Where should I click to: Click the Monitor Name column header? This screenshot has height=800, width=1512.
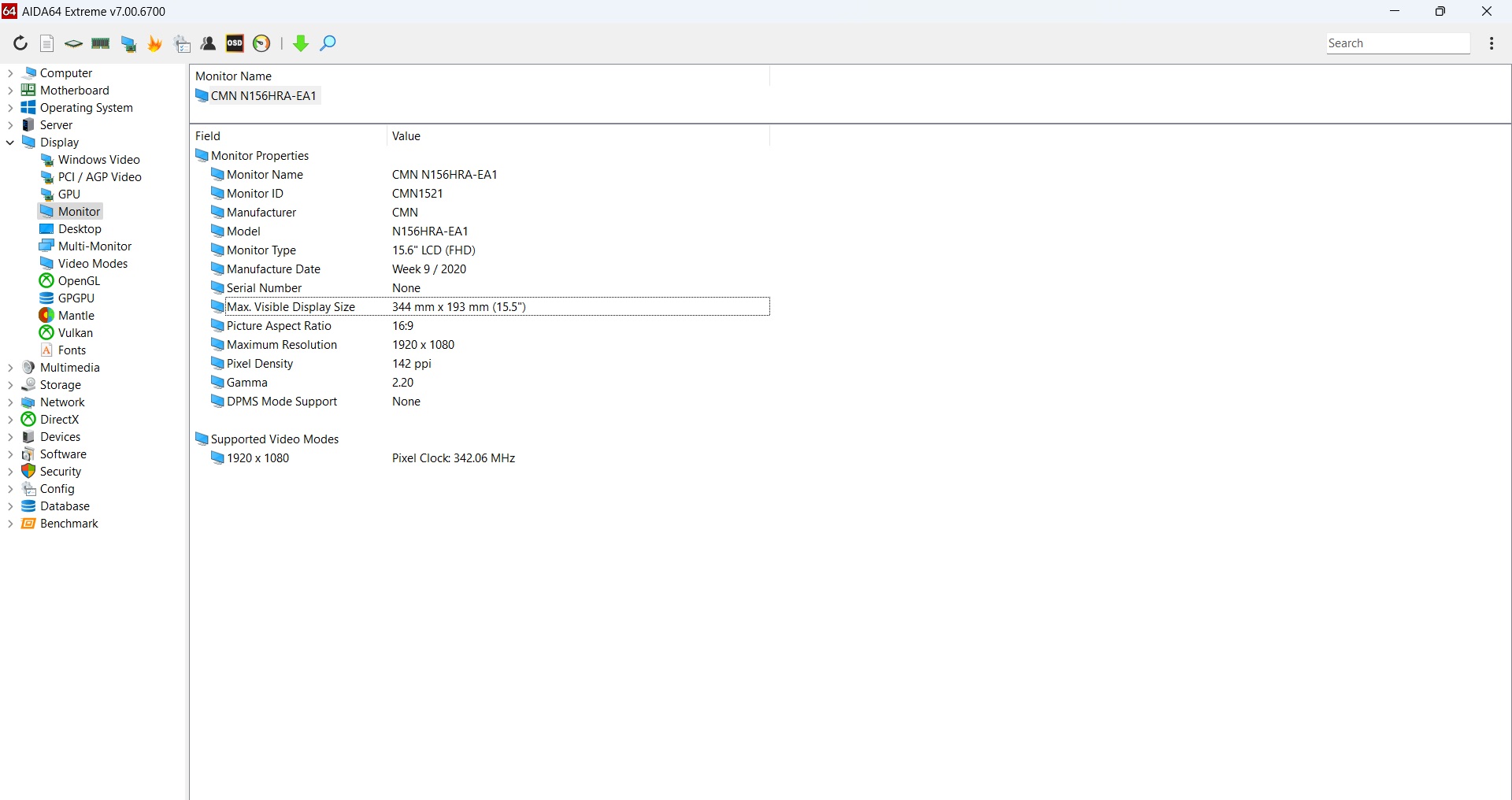pyautogui.click(x=480, y=76)
